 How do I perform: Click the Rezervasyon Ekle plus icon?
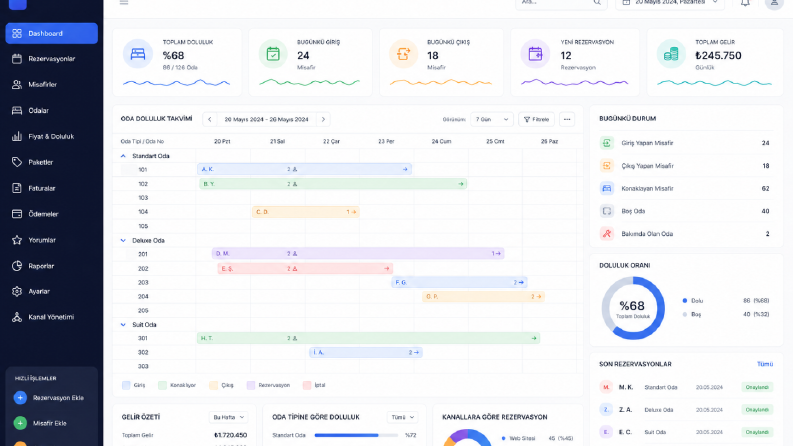pos(20,398)
